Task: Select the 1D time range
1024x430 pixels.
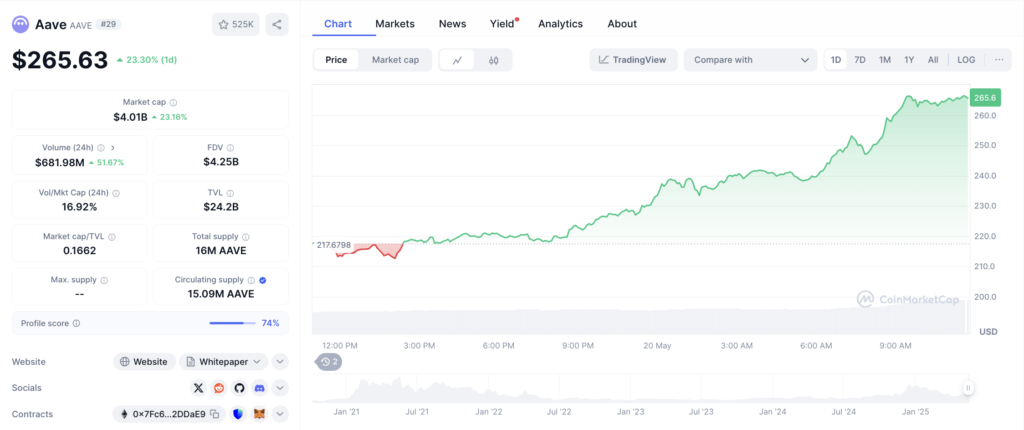Action: [x=836, y=59]
